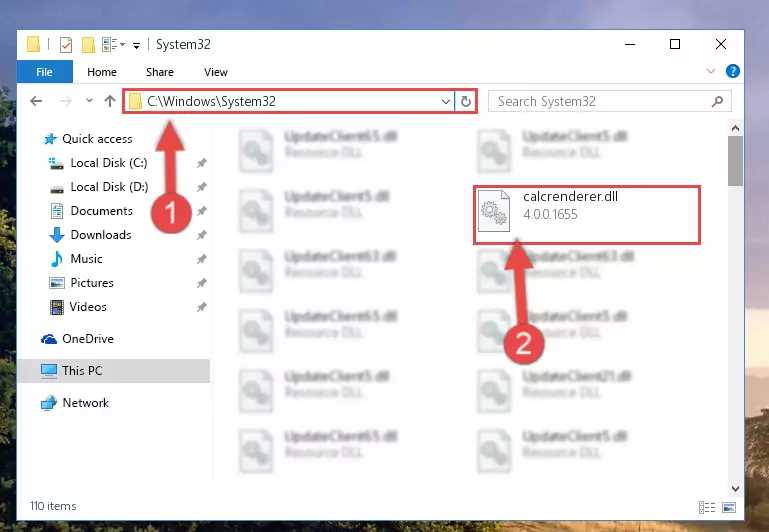Open the Recent locations dropdown arrow
The height and width of the screenshot is (532, 769).
coord(89,101)
